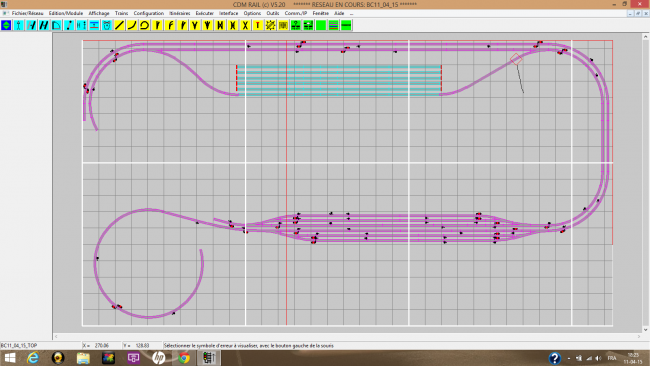The image size is (650, 366).
Task: Select the loop track tool
Action: (x=145, y=25)
